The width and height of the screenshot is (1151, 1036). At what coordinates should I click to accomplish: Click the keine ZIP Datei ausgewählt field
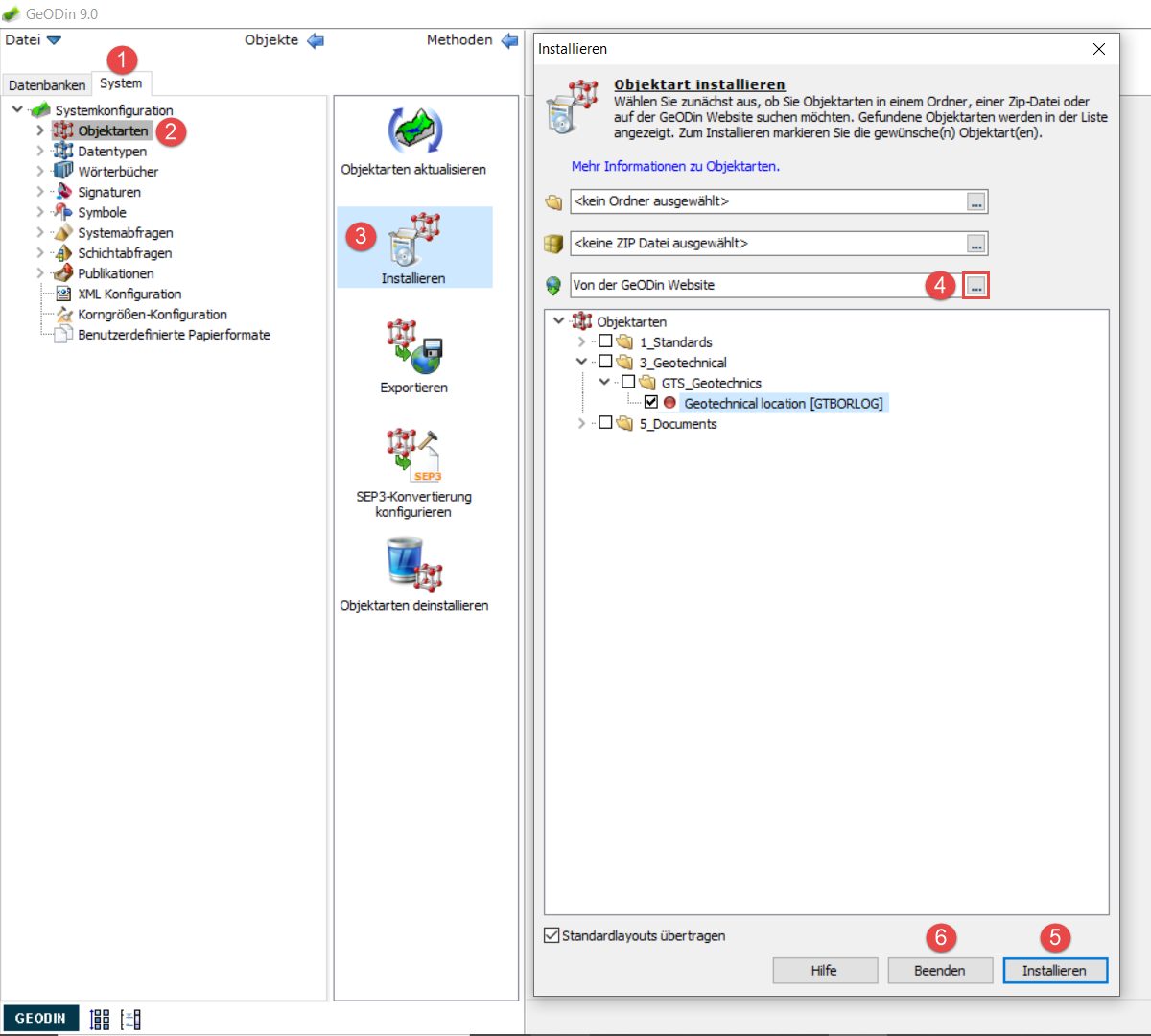[x=768, y=244]
